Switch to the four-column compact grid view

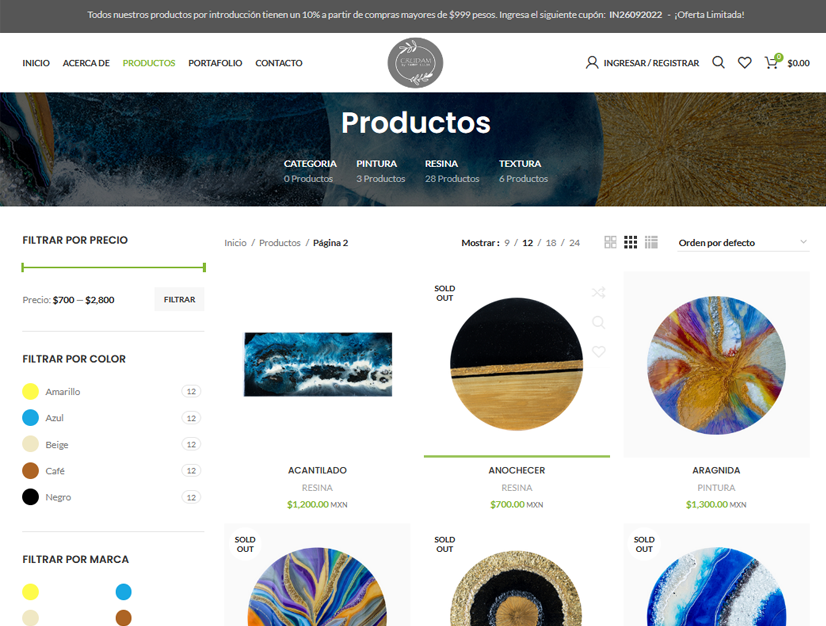pyautogui.click(x=651, y=242)
